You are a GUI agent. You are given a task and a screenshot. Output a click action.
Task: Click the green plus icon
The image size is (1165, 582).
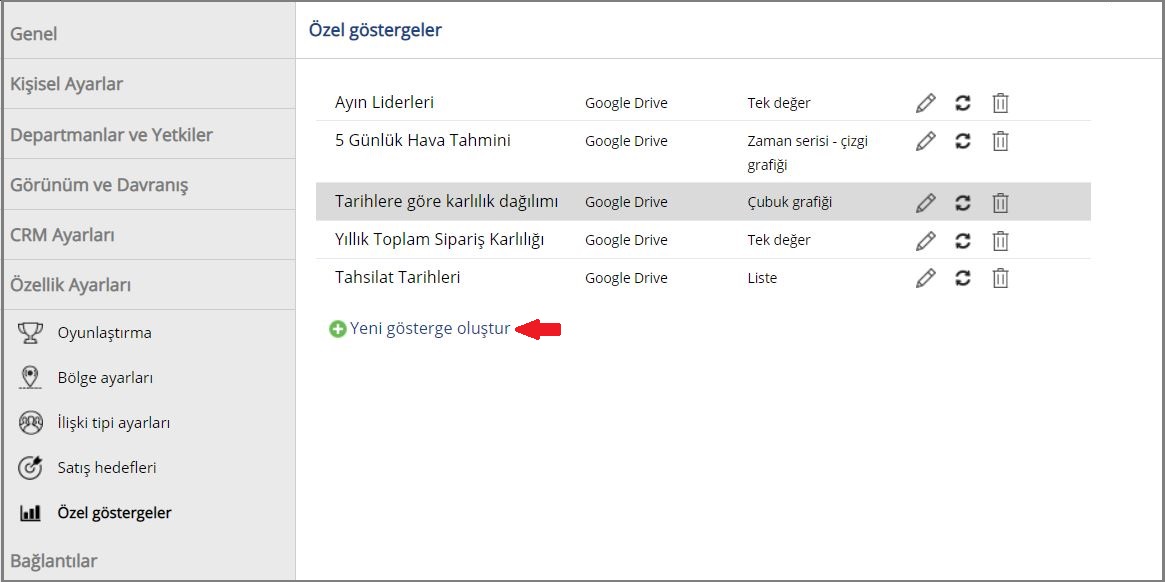[x=337, y=329]
